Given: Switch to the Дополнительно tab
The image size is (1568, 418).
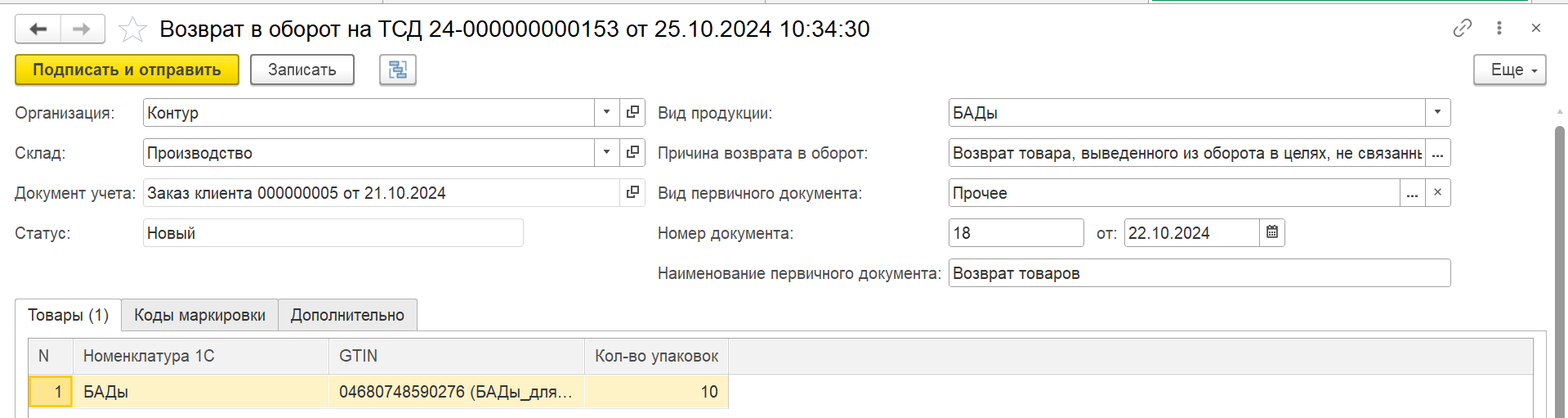Looking at the screenshot, I should coord(347,315).
